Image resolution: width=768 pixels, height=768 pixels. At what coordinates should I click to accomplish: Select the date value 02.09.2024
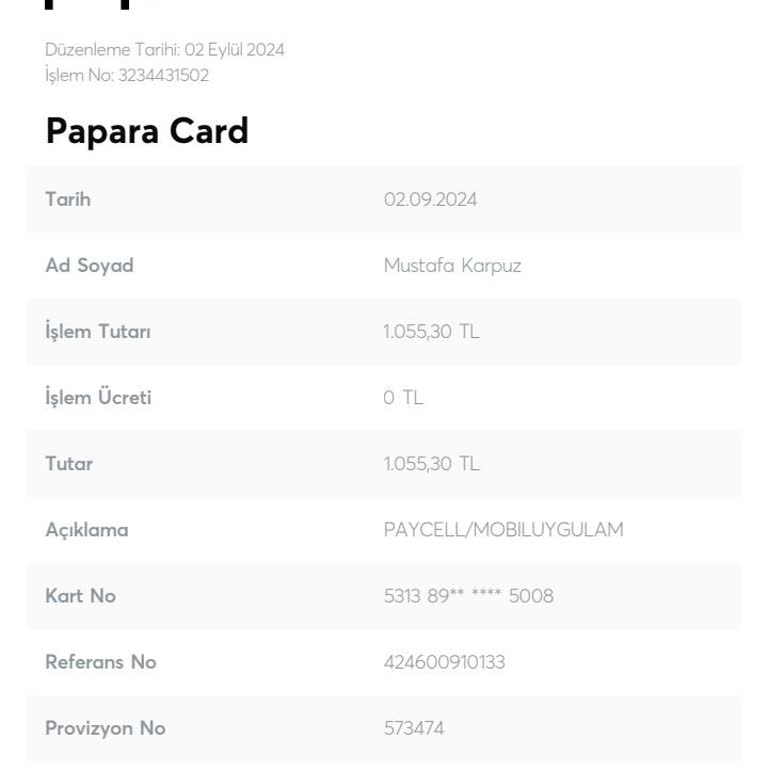(430, 199)
